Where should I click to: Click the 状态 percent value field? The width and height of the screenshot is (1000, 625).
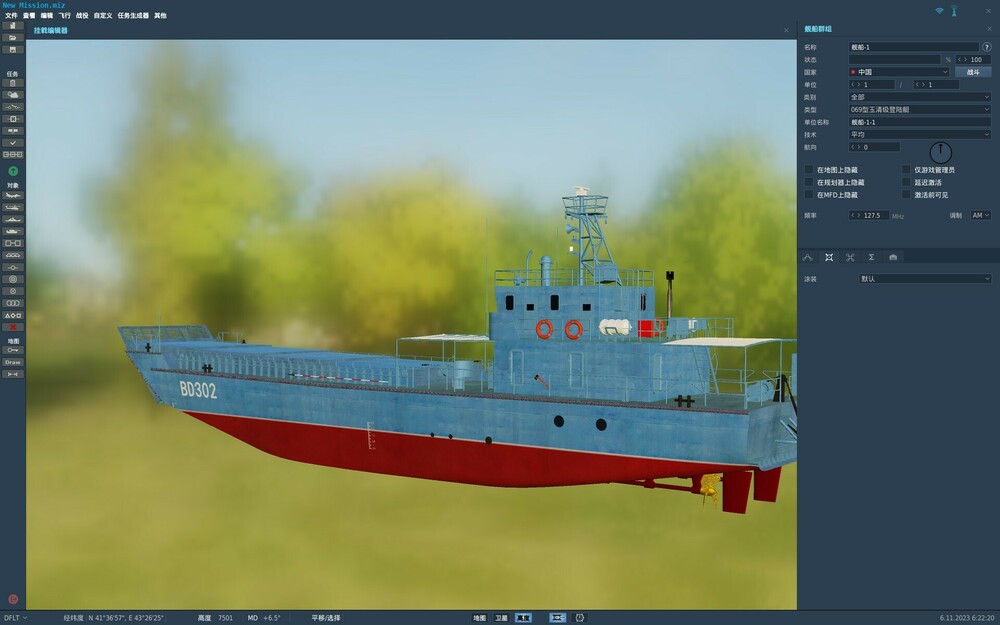(x=973, y=59)
